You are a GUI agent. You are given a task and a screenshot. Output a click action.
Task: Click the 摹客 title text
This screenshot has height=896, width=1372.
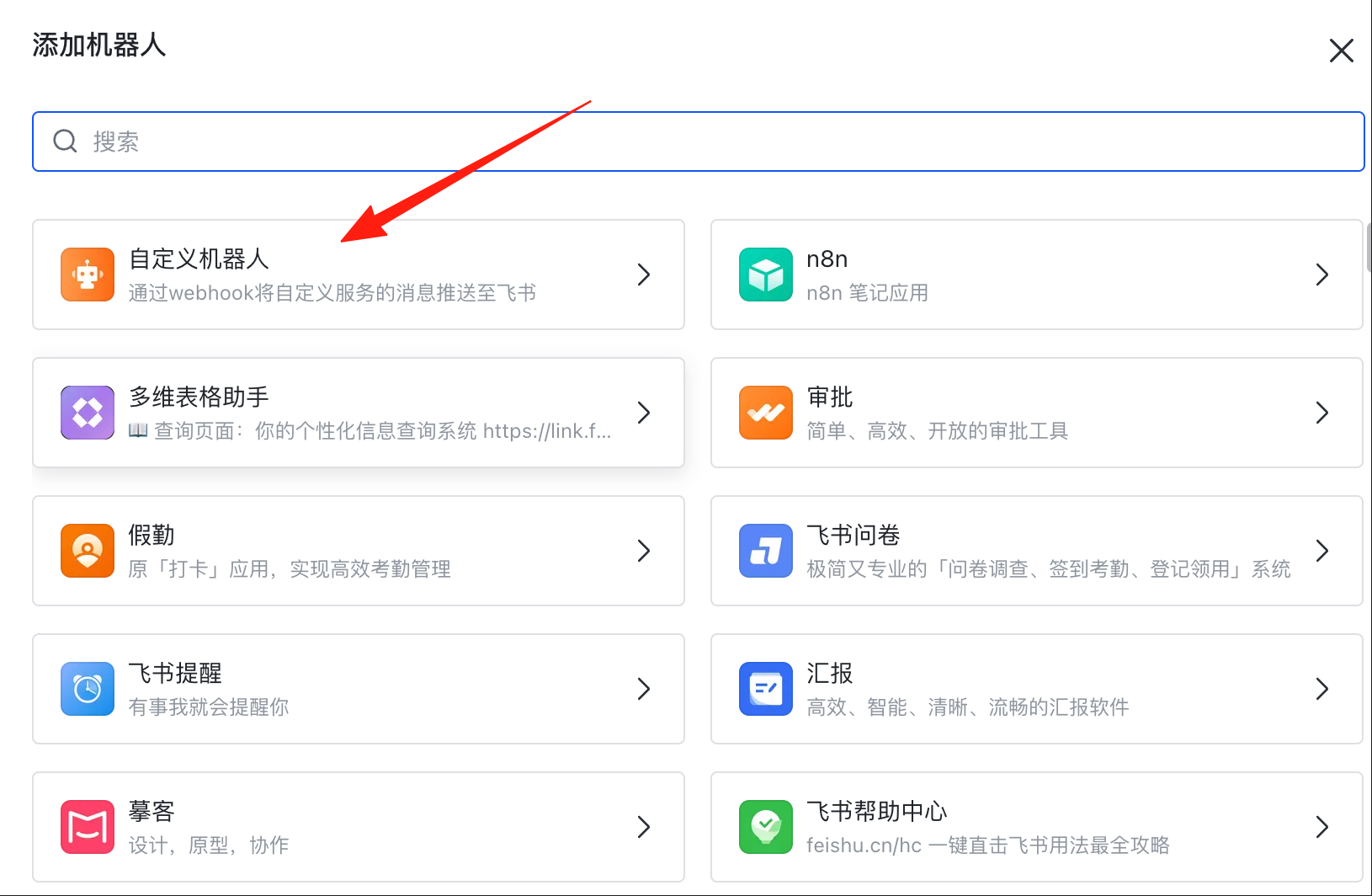[x=152, y=811]
